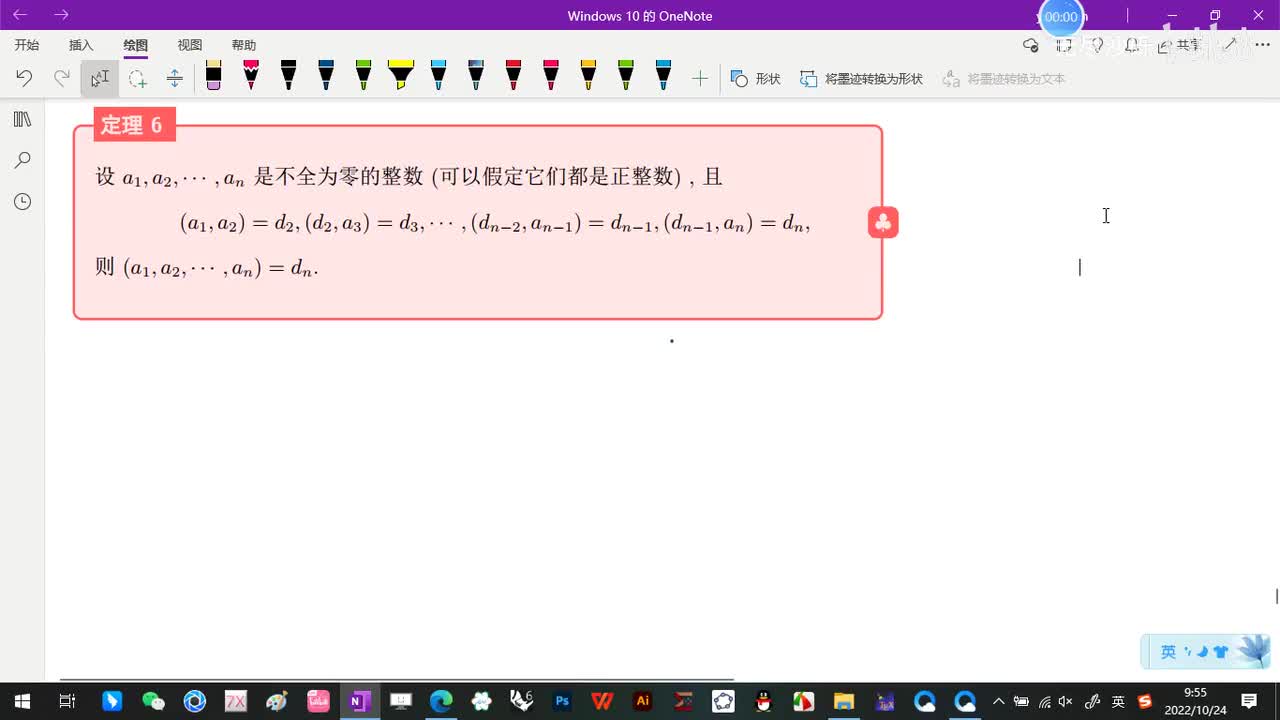Open the 开始 (Home) tab

(x=27, y=45)
